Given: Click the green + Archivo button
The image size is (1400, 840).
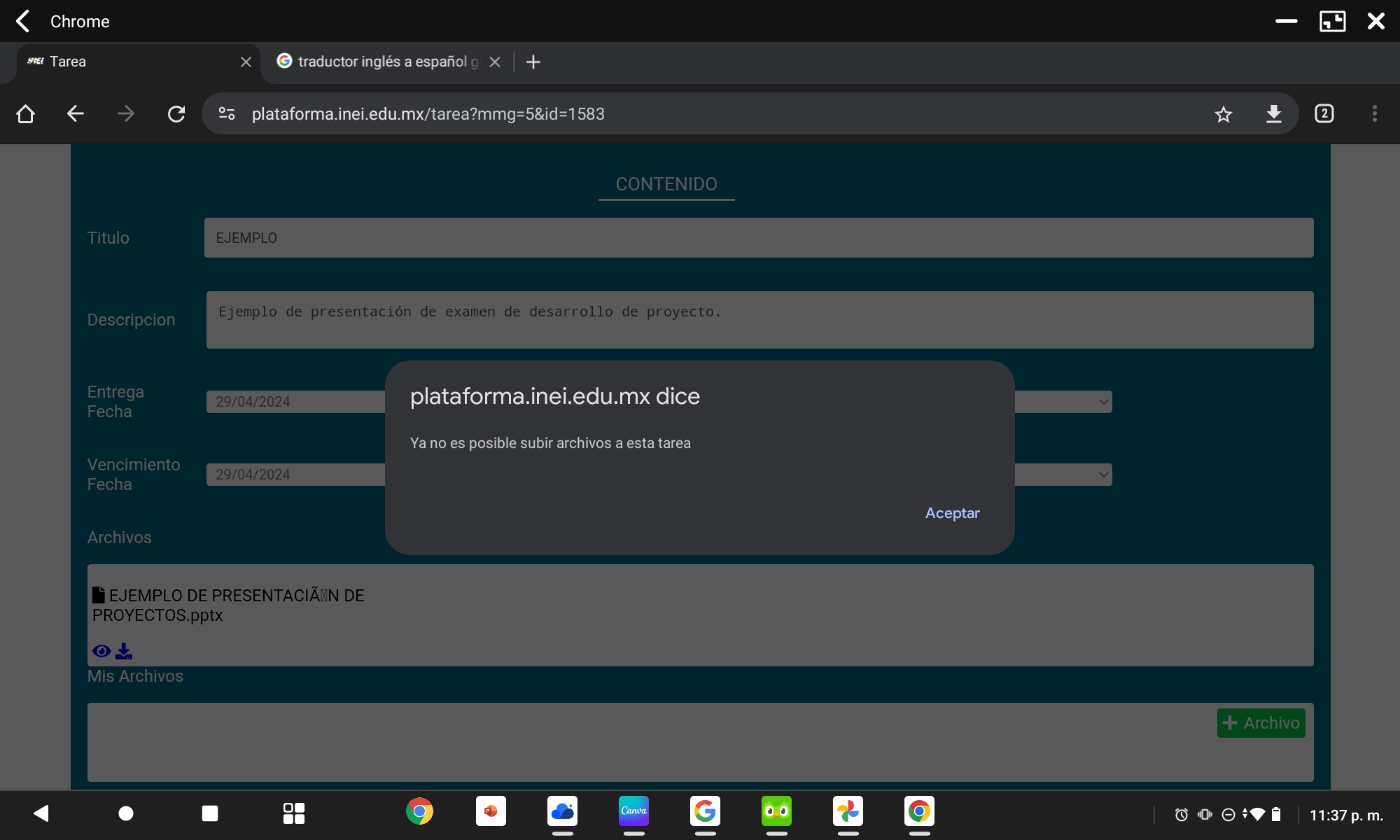Looking at the screenshot, I should [1261, 723].
